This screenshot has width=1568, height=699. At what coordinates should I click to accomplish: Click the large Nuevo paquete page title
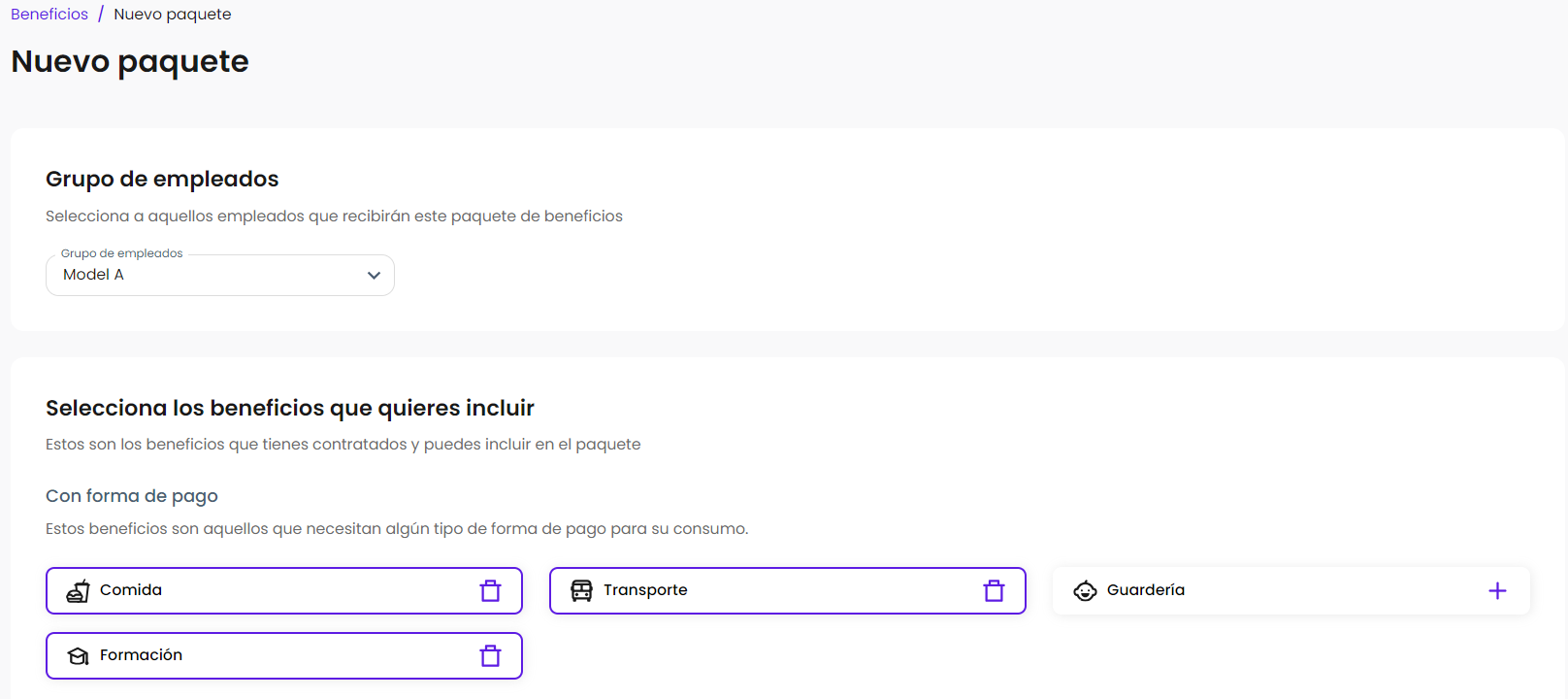pyautogui.click(x=130, y=61)
